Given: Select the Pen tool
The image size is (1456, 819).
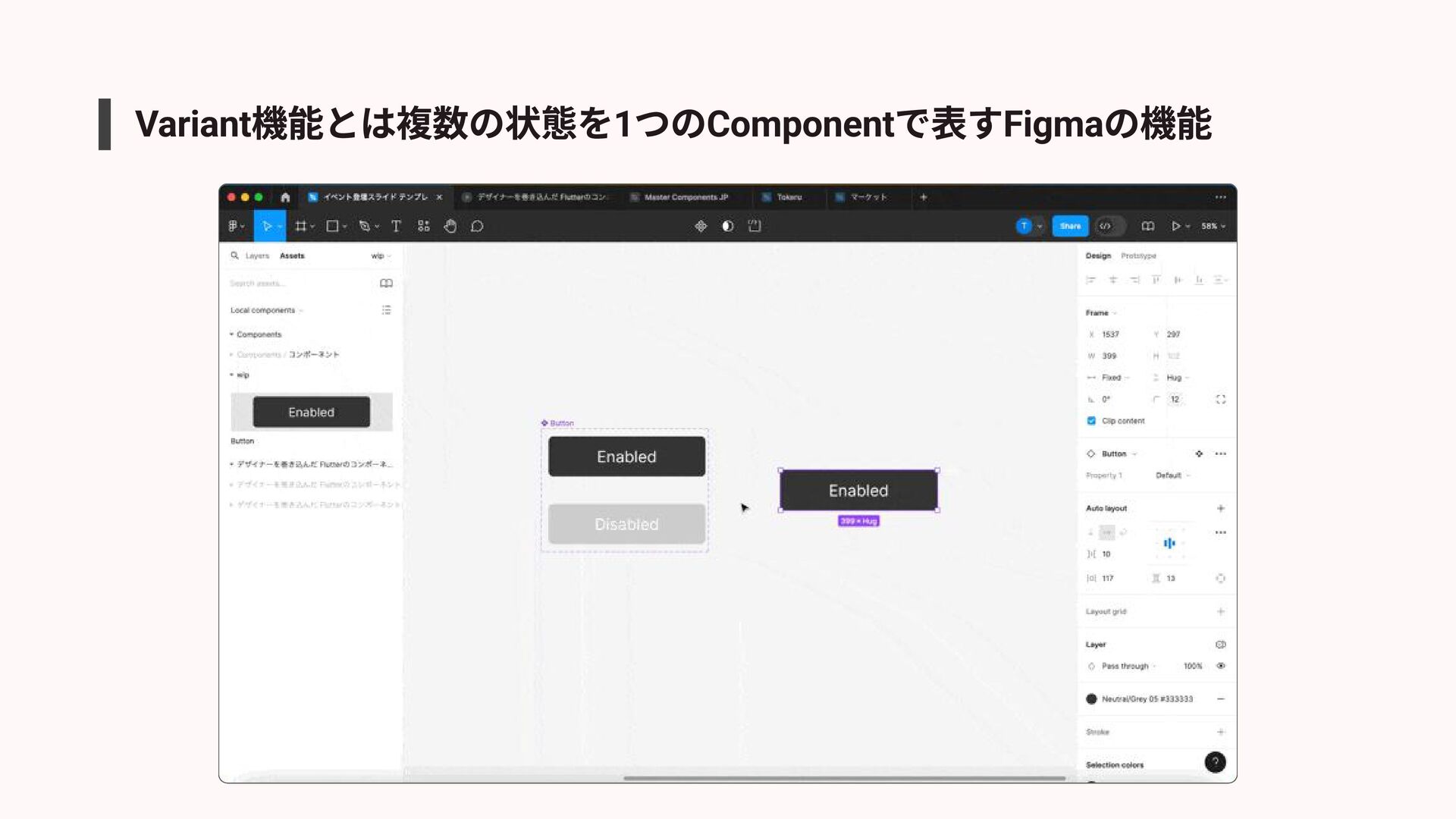Looking at the screenshot, I should click(365, 226).
